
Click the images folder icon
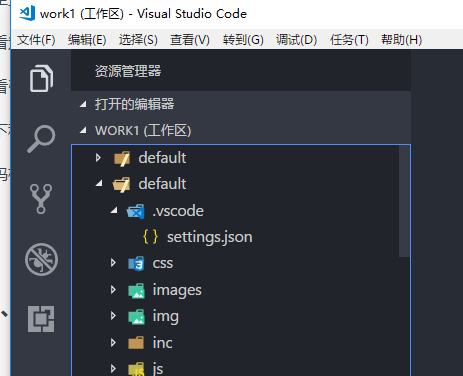click(137, 290)
